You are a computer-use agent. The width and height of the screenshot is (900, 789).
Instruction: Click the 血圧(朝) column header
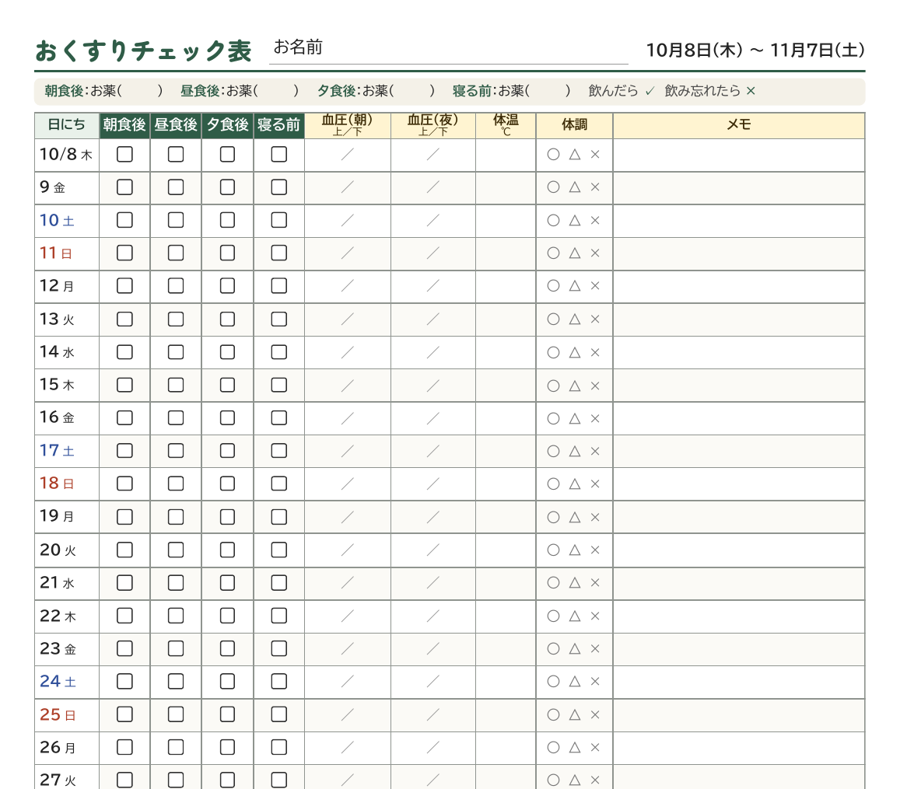(x=347, y=125)
